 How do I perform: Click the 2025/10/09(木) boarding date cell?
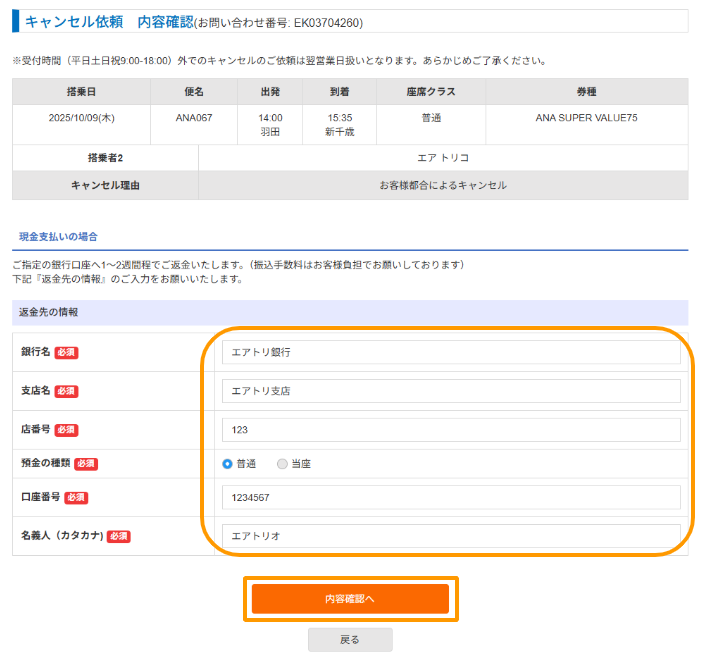81,118
